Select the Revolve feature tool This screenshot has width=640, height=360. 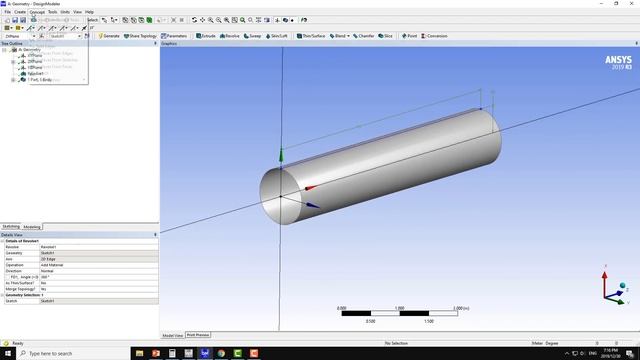point(229,36)
